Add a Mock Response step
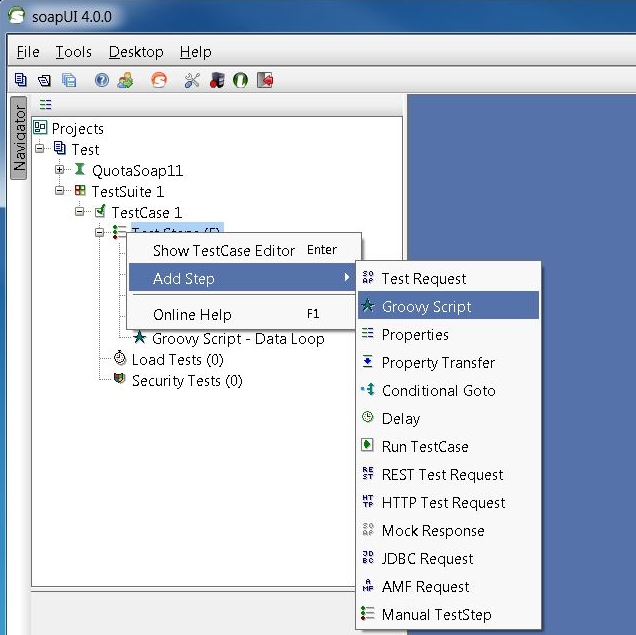 (448, 530)
